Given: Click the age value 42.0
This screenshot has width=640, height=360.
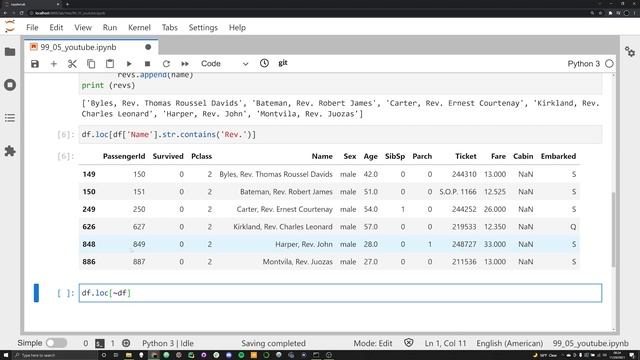Looking at the screenshot, I should tap(371, 174).
